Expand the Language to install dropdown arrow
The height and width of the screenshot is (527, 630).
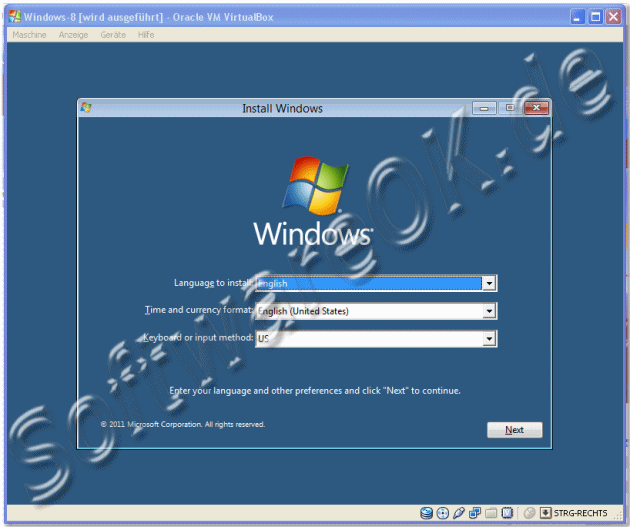pos(489,283)
